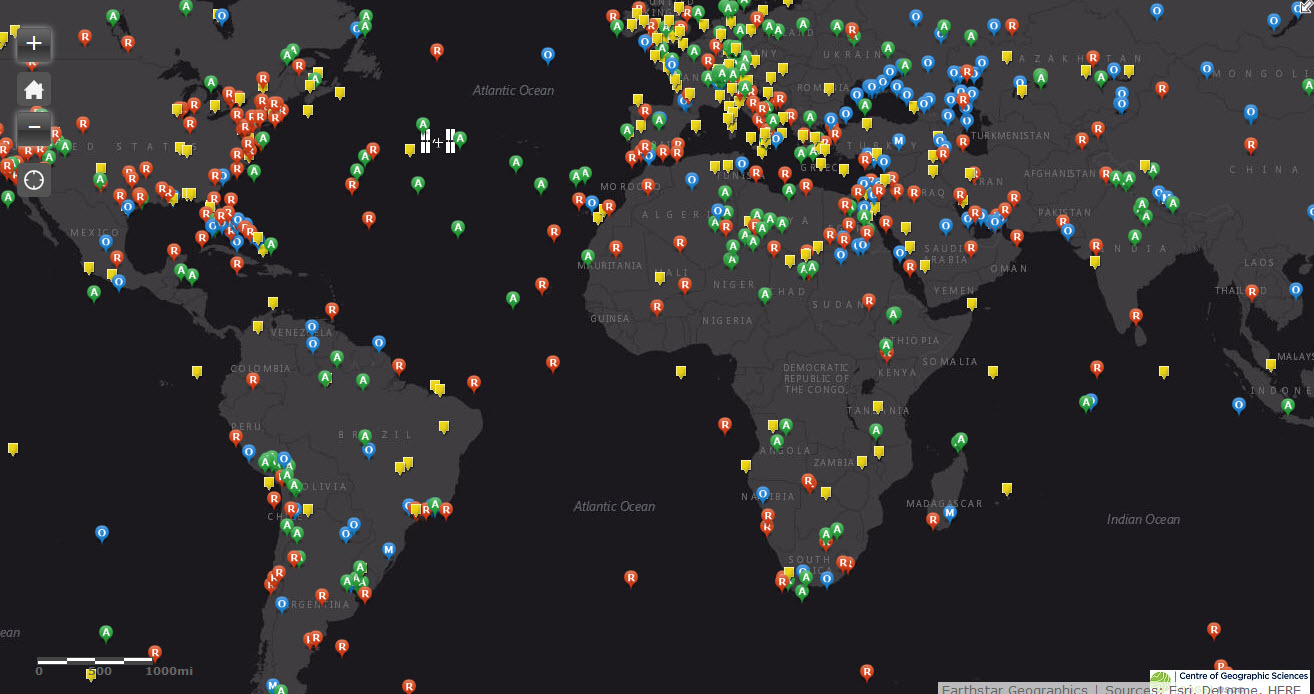Select red R marker in South Atlantic Ocean

tap(631, 577)
